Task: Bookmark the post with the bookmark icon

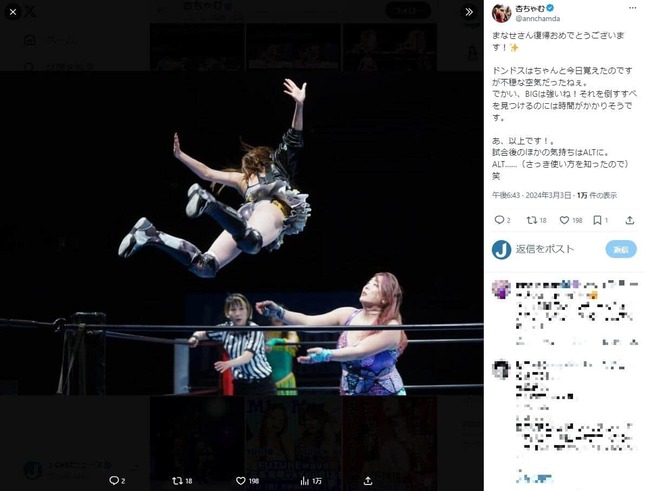Action: tap(597, 220)
